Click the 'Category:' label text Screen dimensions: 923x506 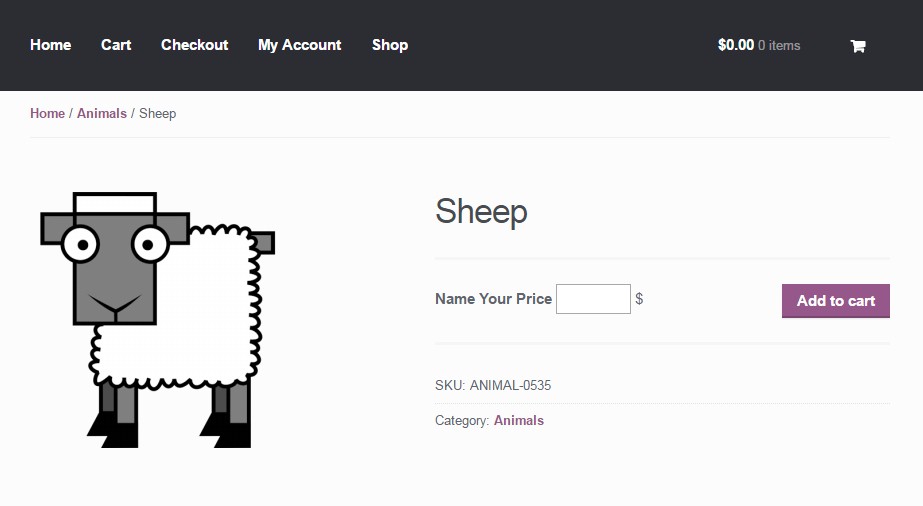462,421
